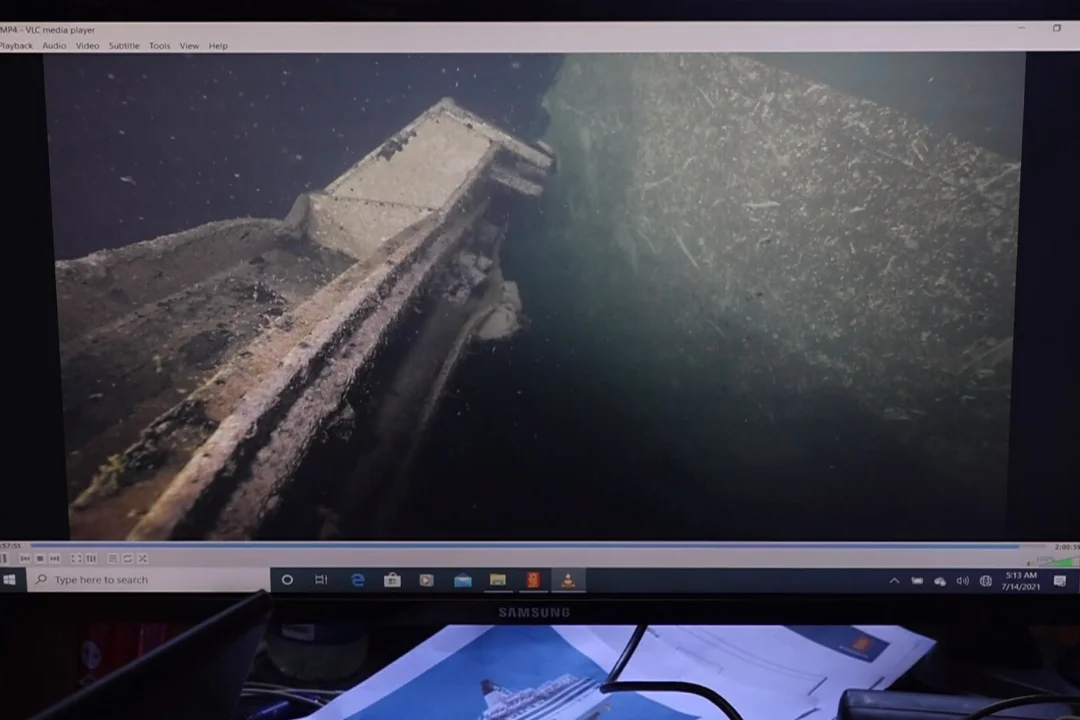Skip to next media in VLC

[55, 558]
